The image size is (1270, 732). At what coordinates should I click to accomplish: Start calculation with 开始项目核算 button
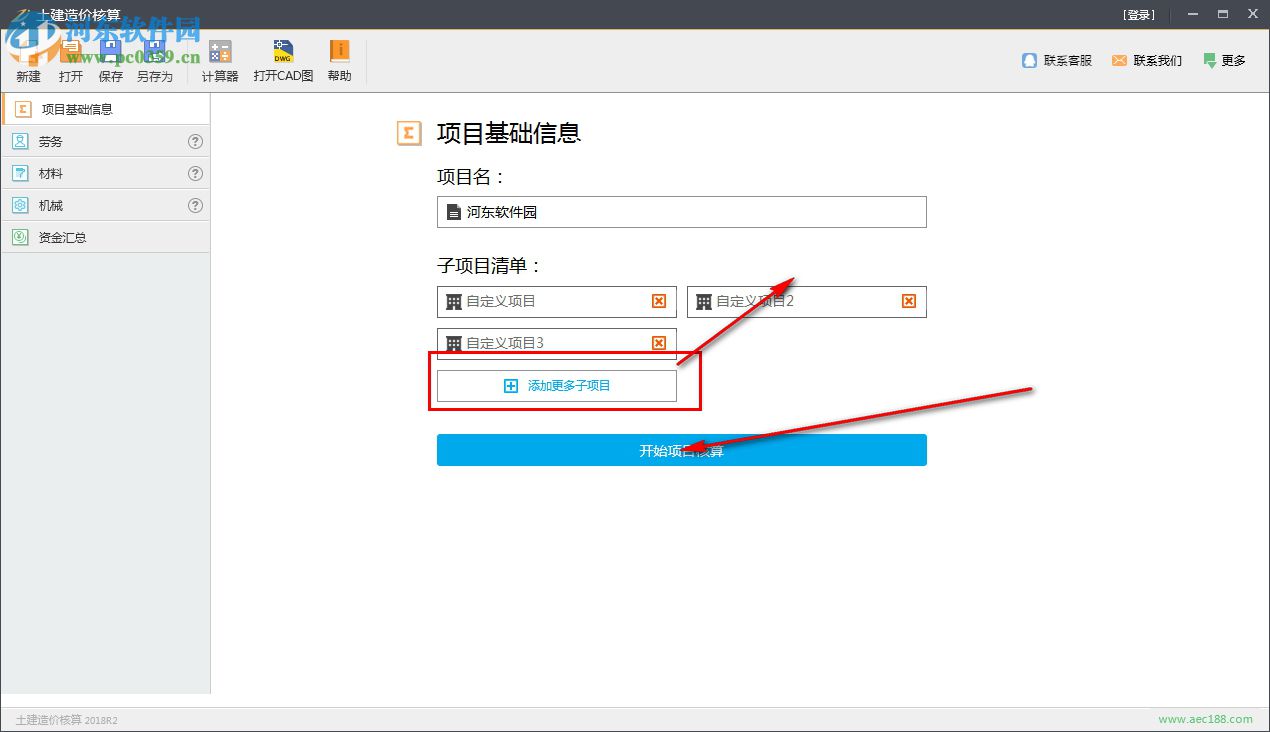tap(682, 450)
